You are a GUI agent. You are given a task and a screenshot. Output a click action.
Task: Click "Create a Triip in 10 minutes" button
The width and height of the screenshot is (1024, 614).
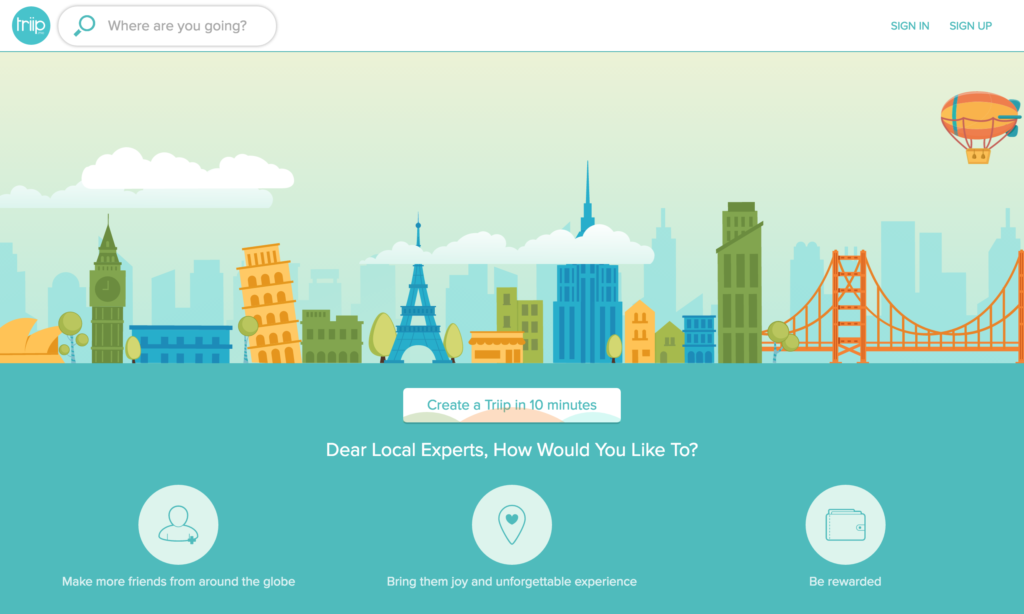[x=512, y=405]
